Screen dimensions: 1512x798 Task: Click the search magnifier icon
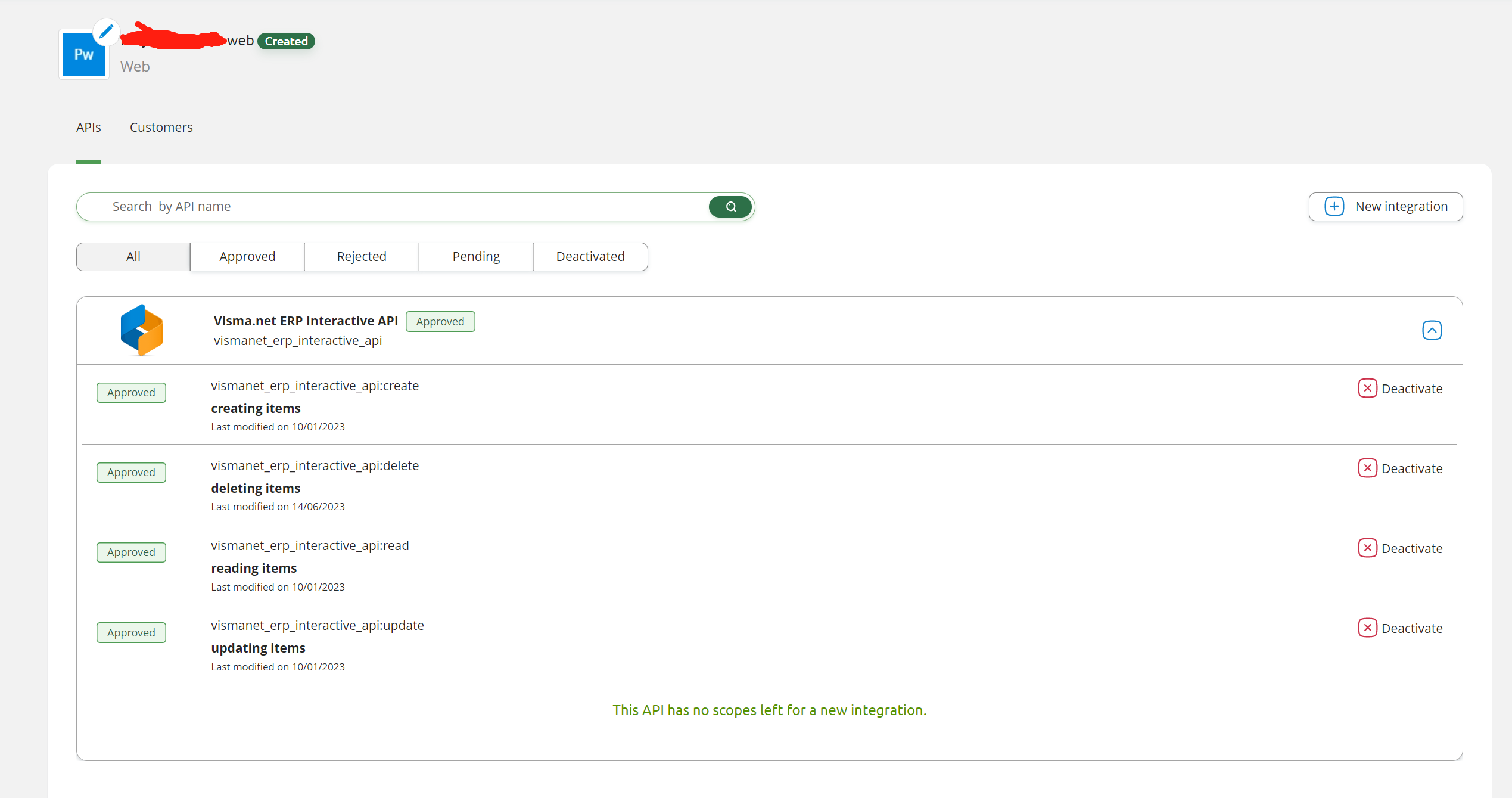730,207
